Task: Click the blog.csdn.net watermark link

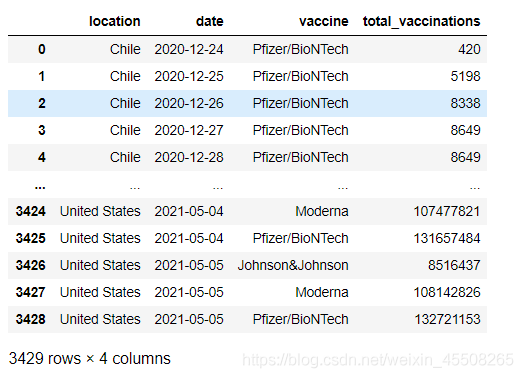Action: coord(378,360)
